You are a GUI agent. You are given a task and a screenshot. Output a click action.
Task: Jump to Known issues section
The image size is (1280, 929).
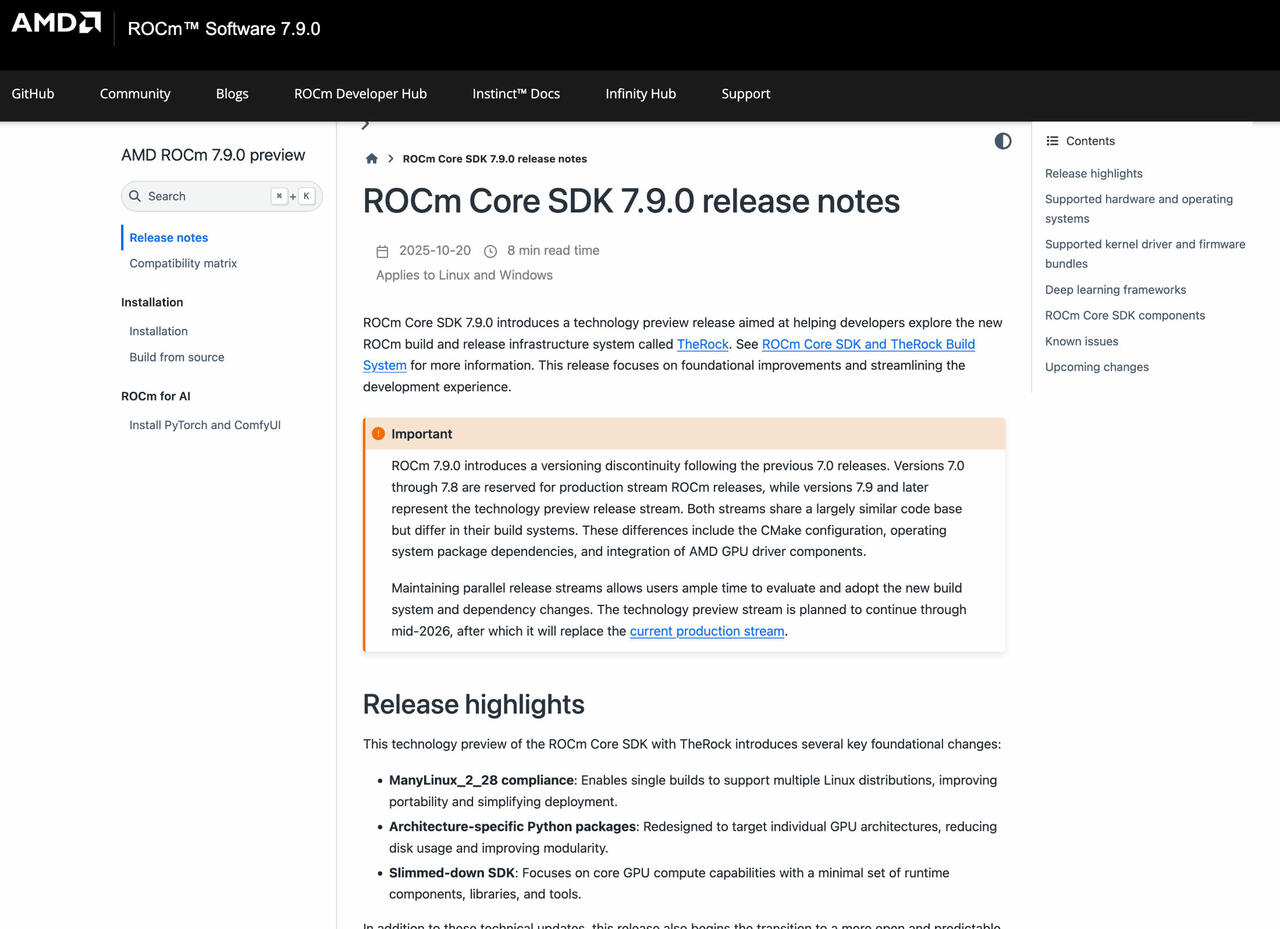1081,341
